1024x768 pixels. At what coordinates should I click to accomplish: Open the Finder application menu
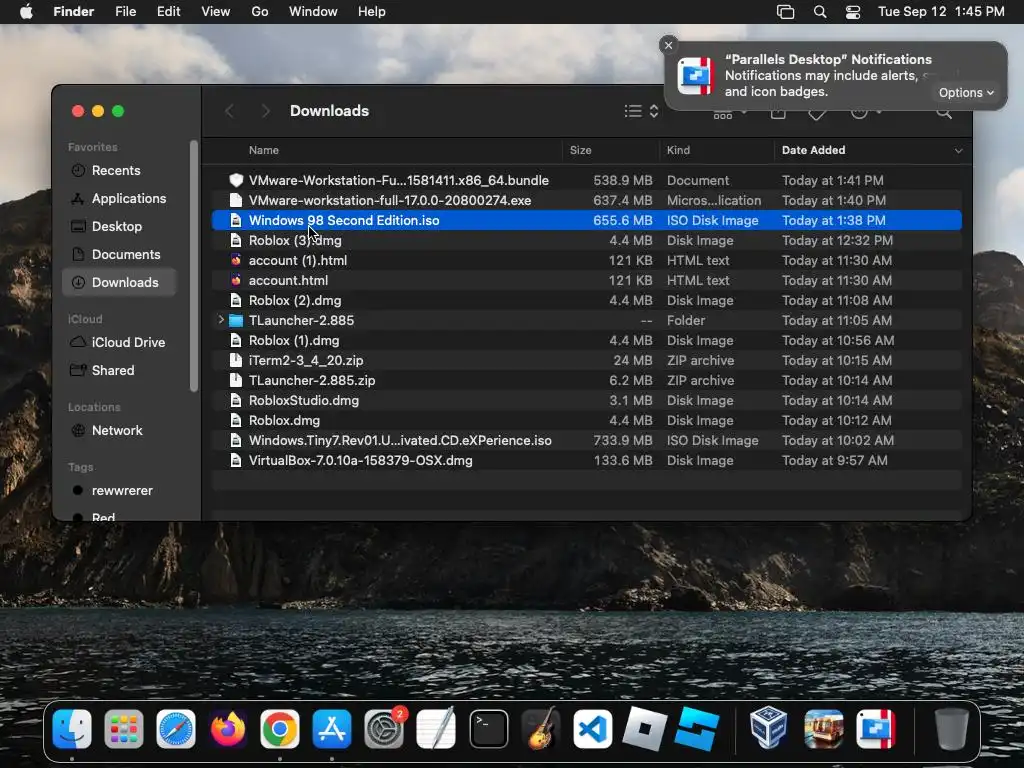click(73, 12)
